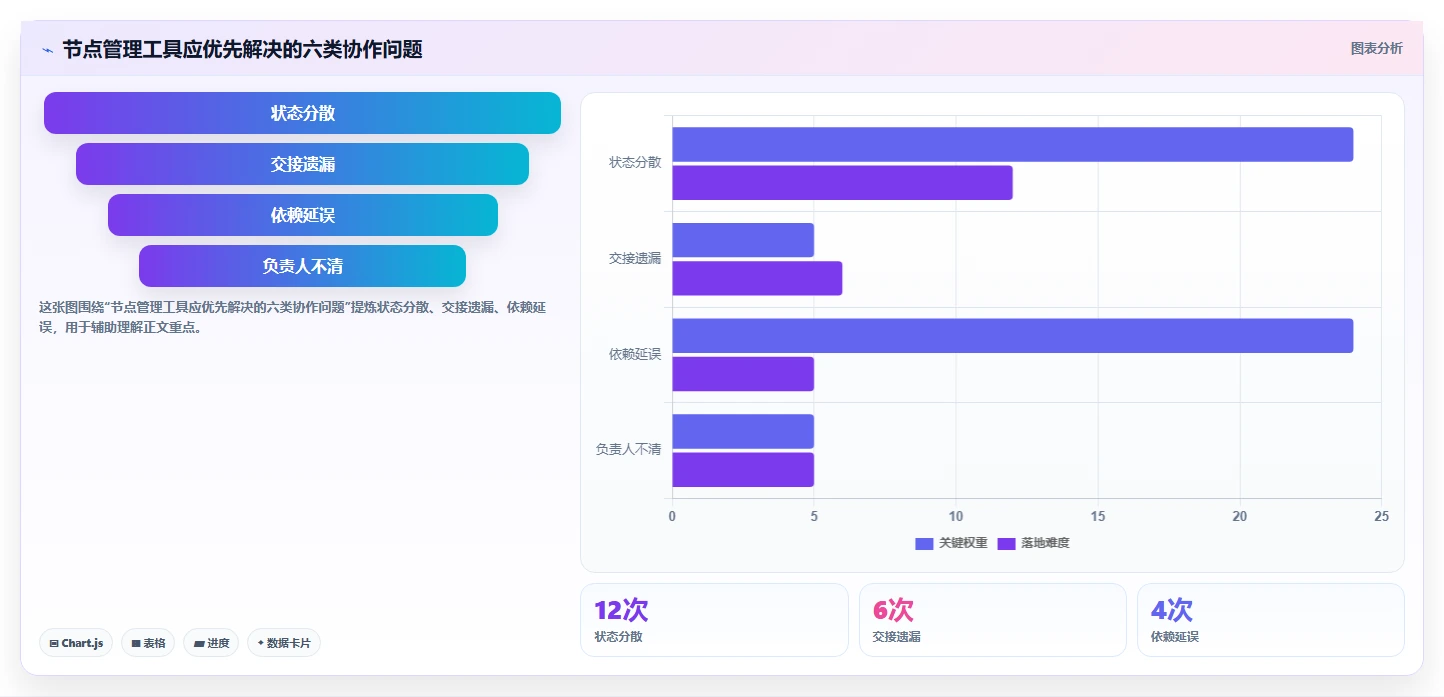Click the 表格 tag chip
The width and height of the screenshot is (1444, 697).
click(148, 643)
